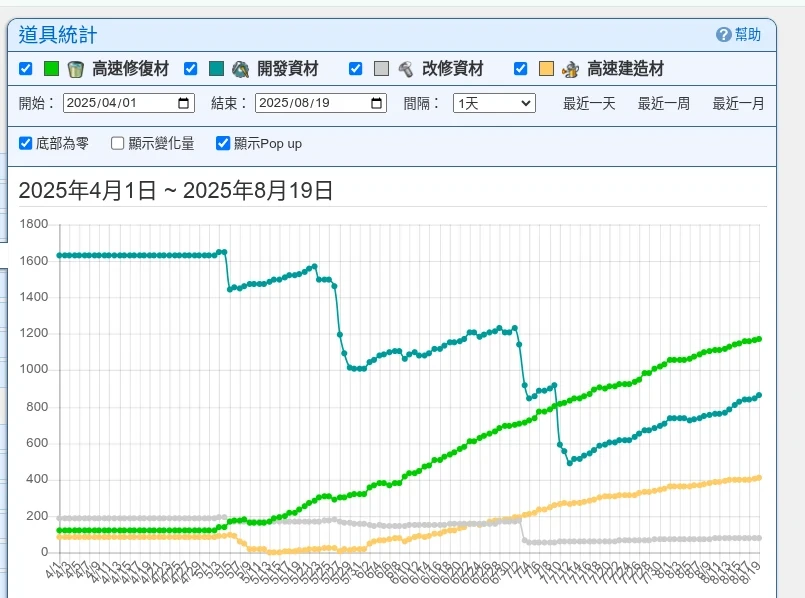Toggle the 底部為零 checkbox

[26, 143]
